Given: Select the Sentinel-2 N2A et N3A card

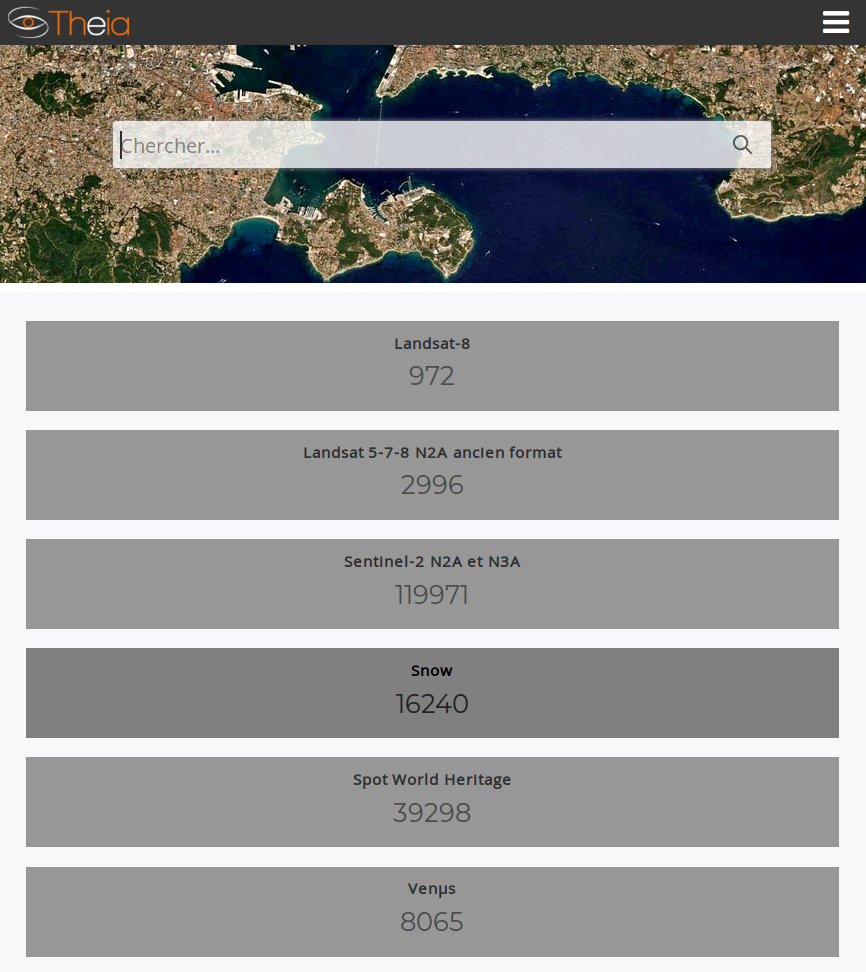Looking at the screenshot, I should point(432,584).
